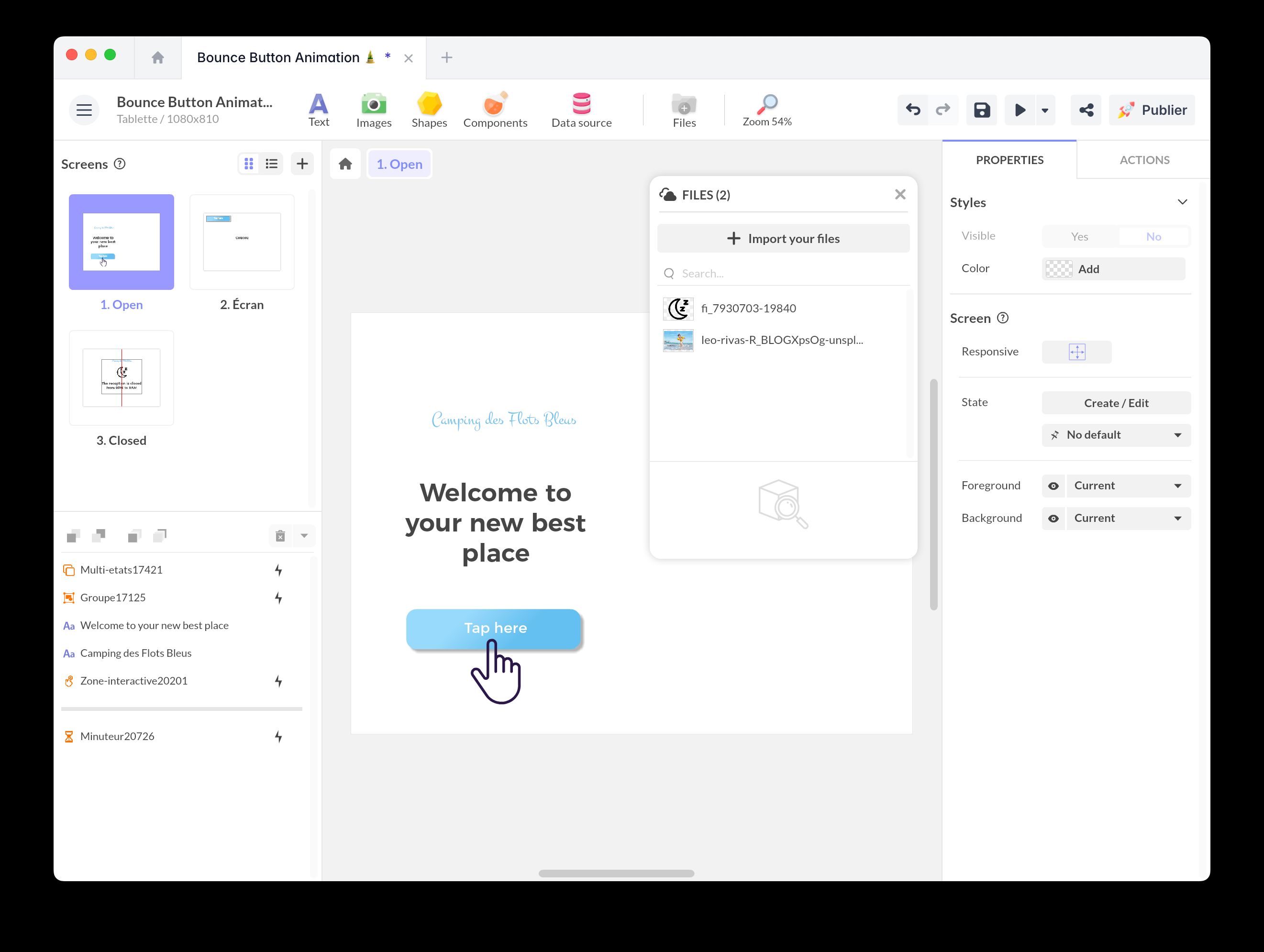Screen dimensions: 1264x952
Task: Toggle Foreground visibility eye
Action: 1053,486
